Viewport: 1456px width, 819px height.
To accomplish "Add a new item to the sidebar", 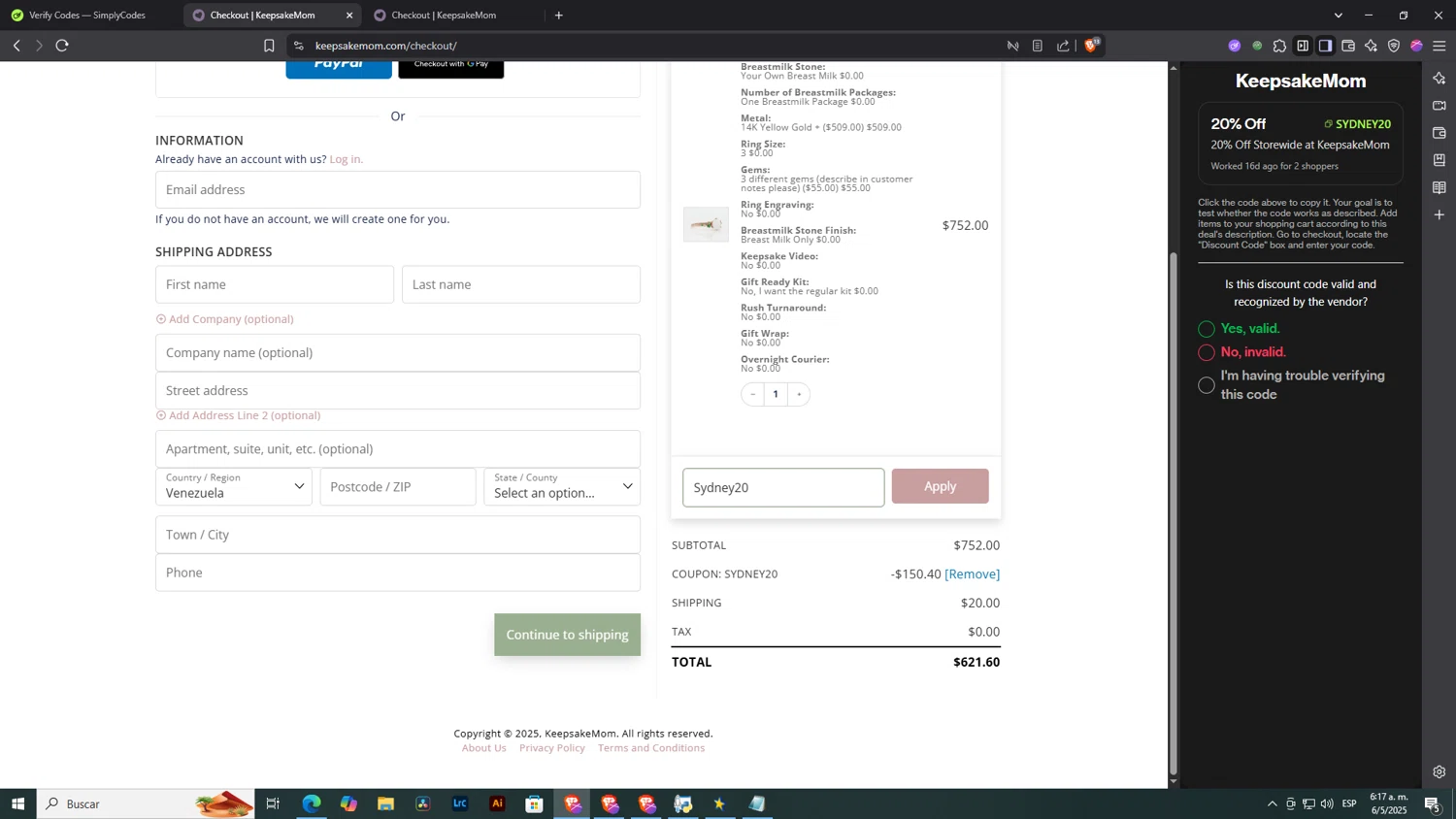I will pyautogui.click(x=1439, y=214).
